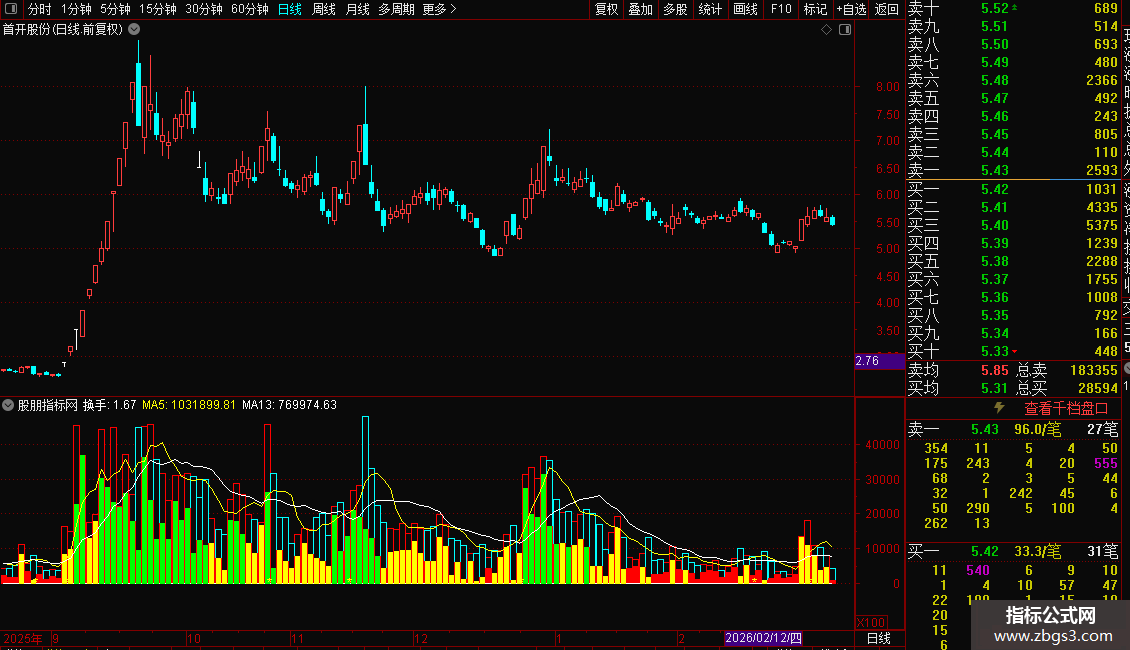The height and width of the screenshot is (650, 1130).
Task: Select the 15分钟 period tab
Action: [x=158, y=9]
